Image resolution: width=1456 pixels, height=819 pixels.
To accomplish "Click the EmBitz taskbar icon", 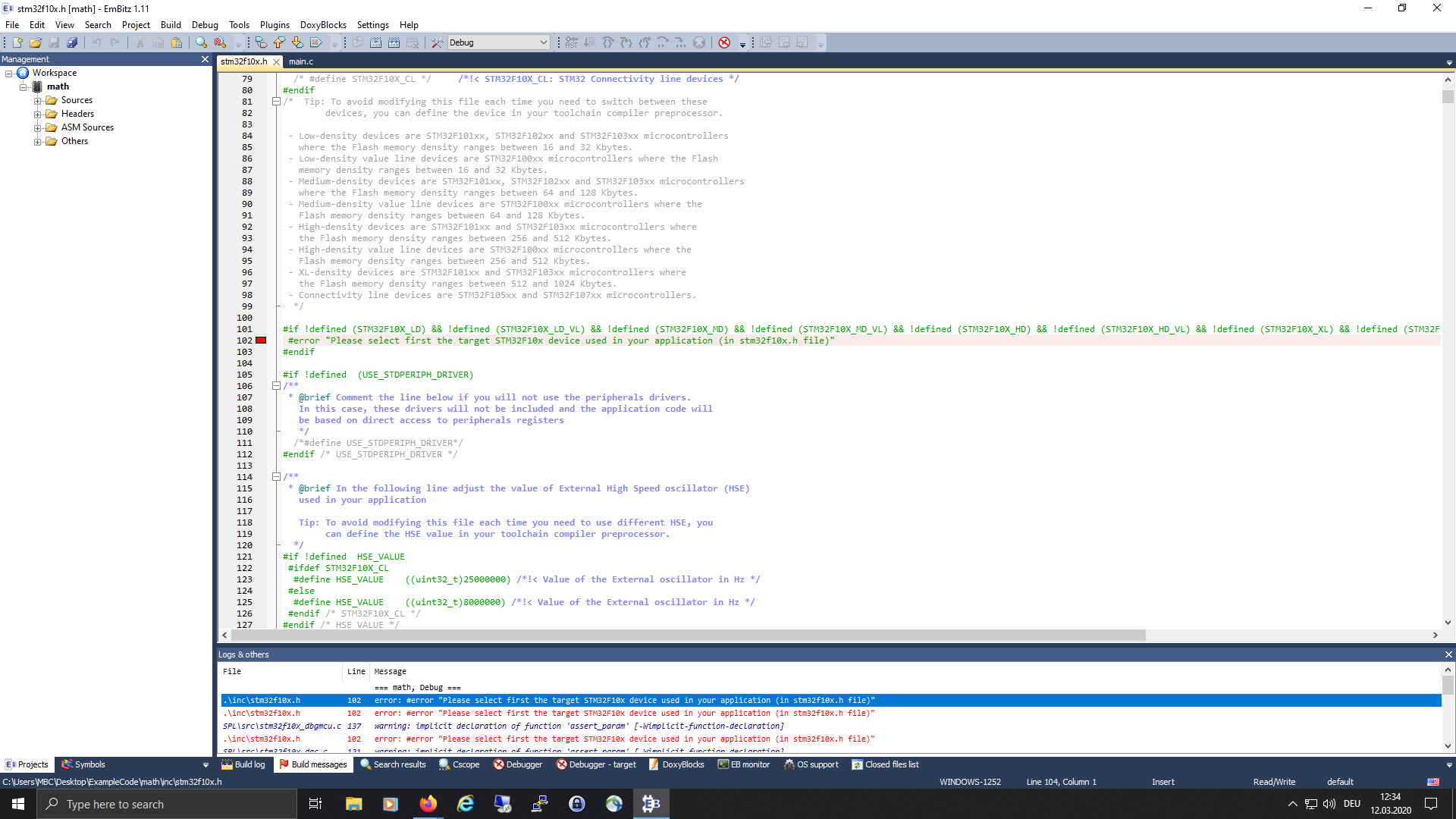I will point(651,804).
